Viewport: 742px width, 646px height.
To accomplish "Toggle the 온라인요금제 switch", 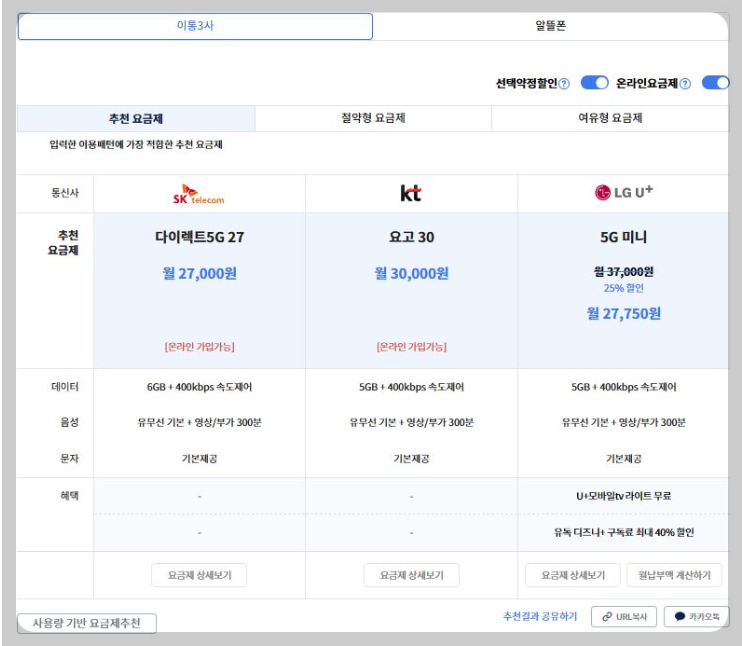I will pos(715,83).
